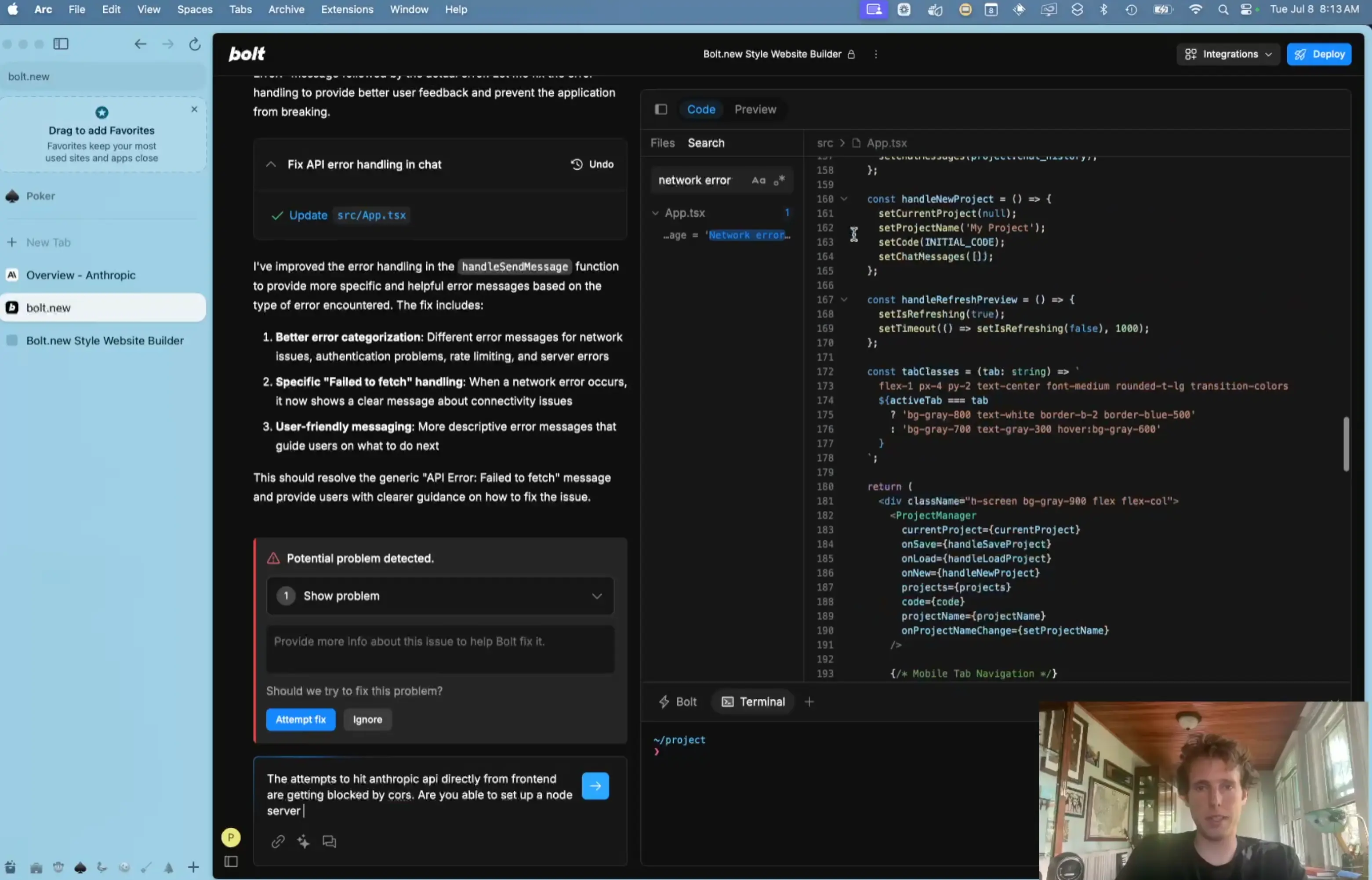Switch to Overview - Anthropic tab
1372x880 pixels.
click(103, 275)
